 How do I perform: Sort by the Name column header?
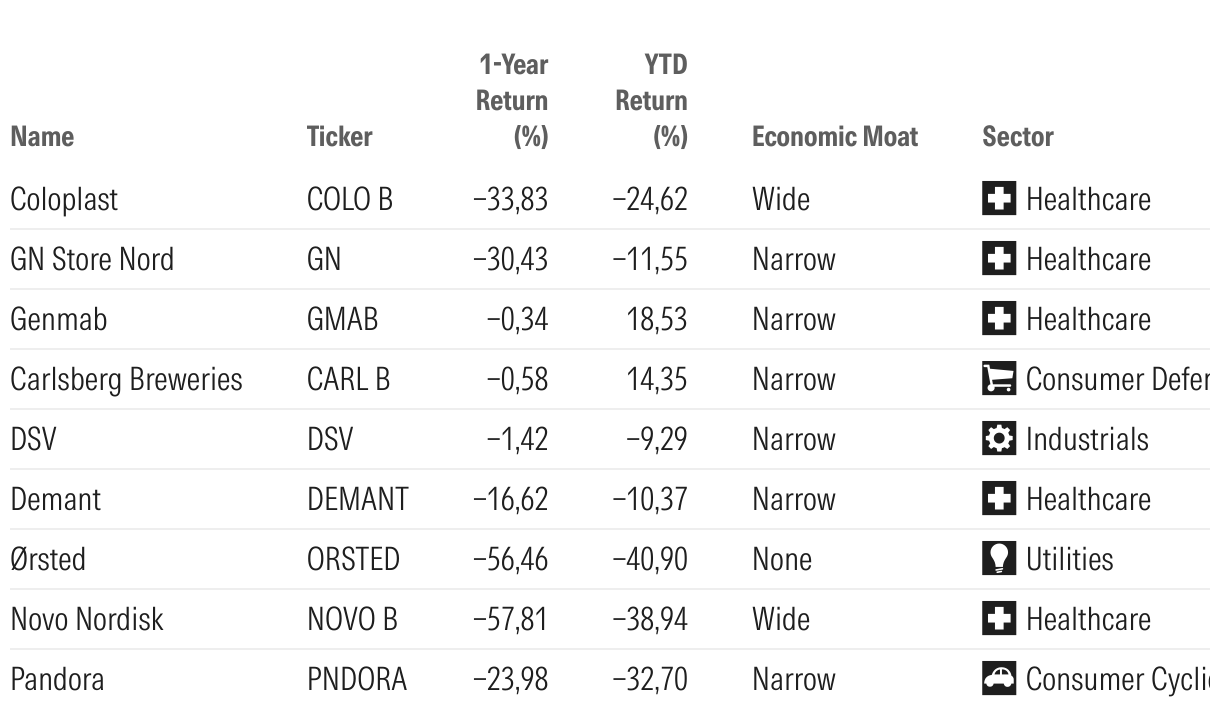(x=42, y=136)
